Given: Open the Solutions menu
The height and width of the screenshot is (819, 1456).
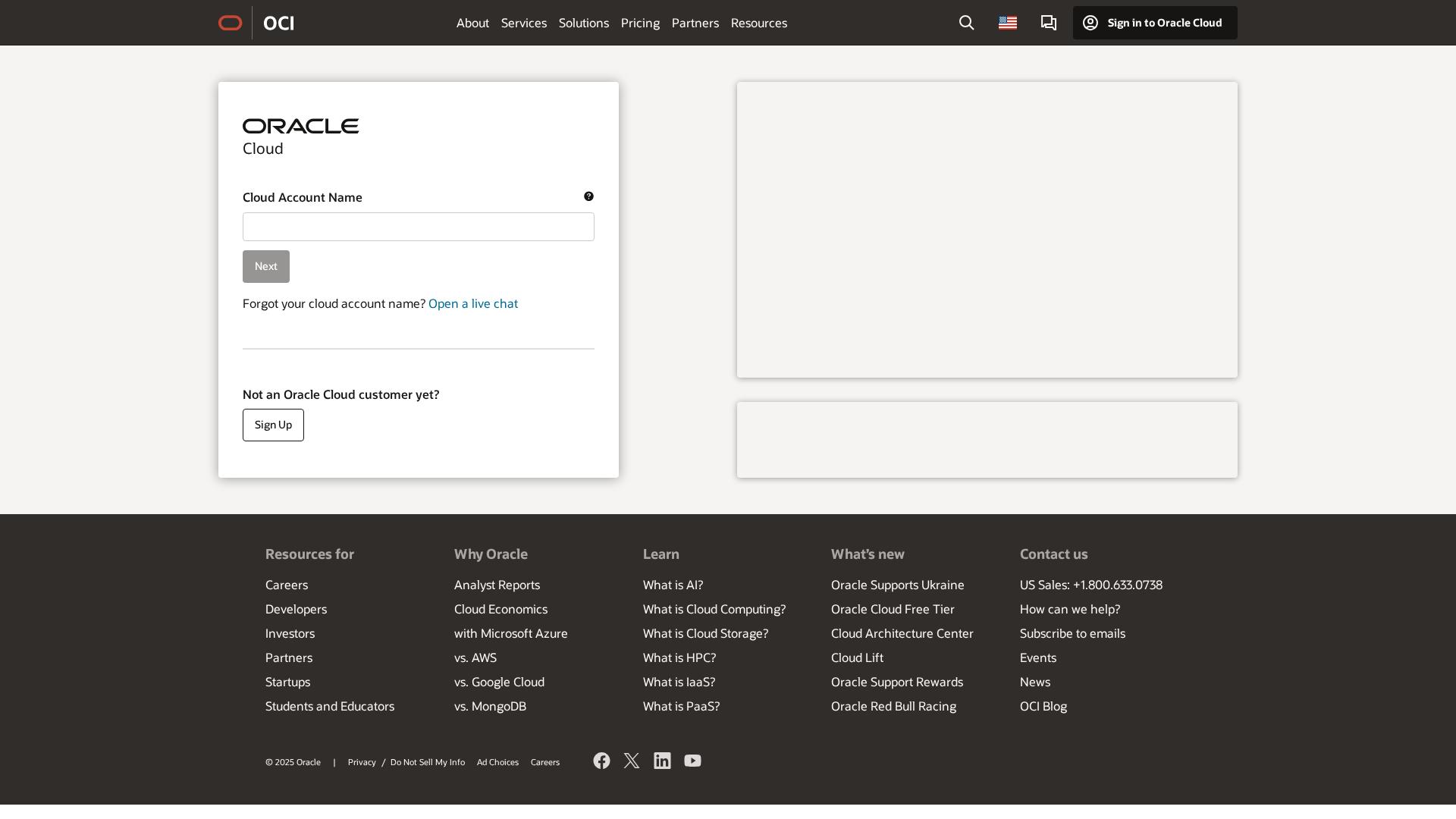Looking at the screenshot, I should (x=584, y=23).
